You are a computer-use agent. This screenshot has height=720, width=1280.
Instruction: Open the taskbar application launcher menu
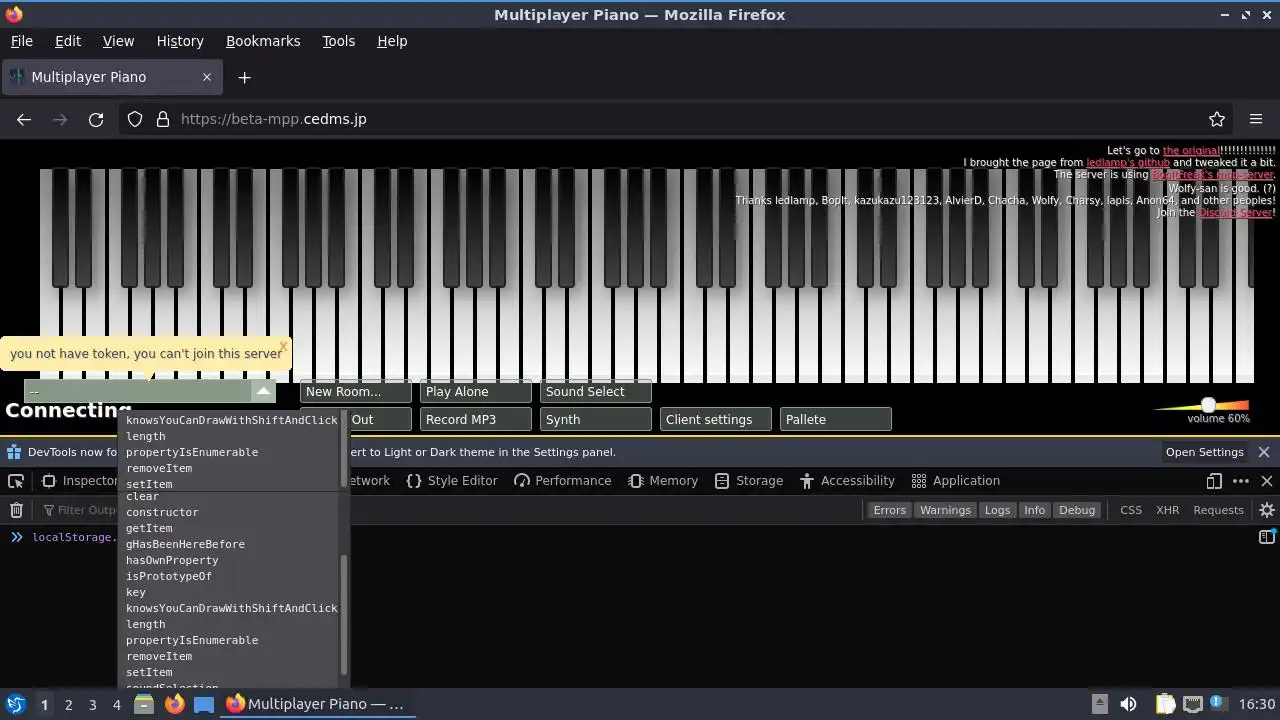click(x=15, y=704)
